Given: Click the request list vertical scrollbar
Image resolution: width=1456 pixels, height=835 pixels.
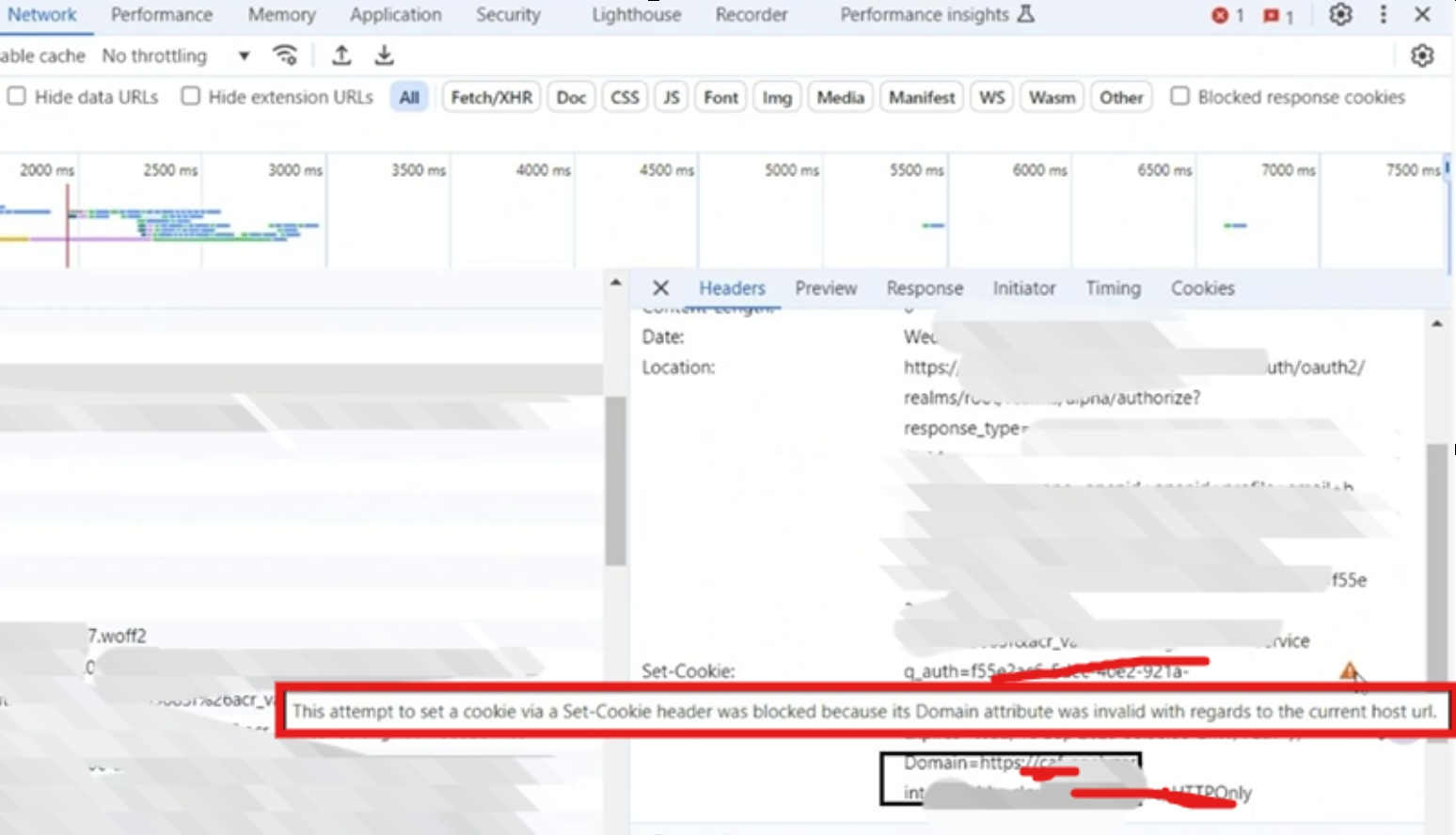Looking at the screenshot, I should coord(615,480).
